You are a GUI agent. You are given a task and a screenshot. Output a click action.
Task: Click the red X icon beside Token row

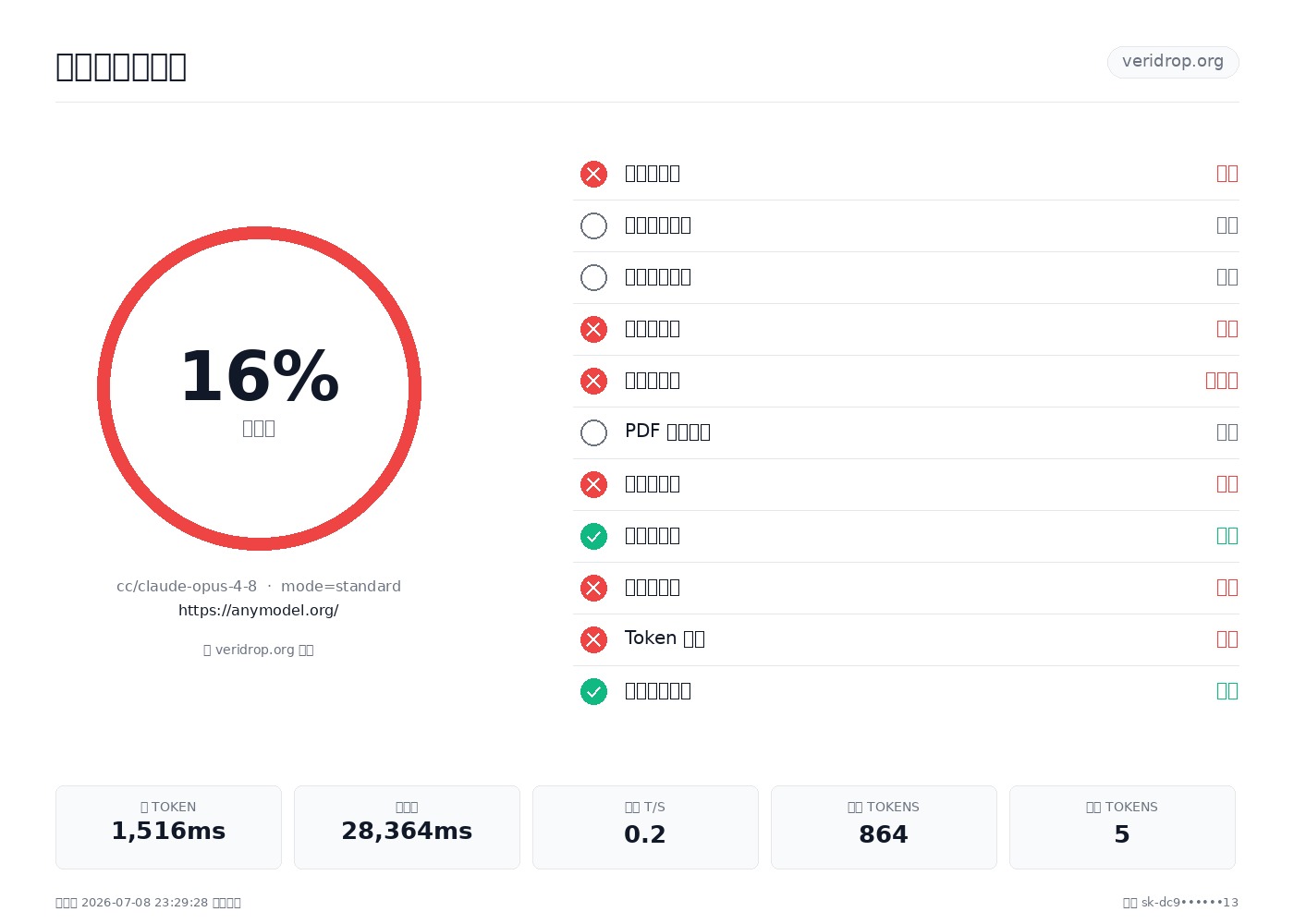pyautogui.click(x=593, y=639)
